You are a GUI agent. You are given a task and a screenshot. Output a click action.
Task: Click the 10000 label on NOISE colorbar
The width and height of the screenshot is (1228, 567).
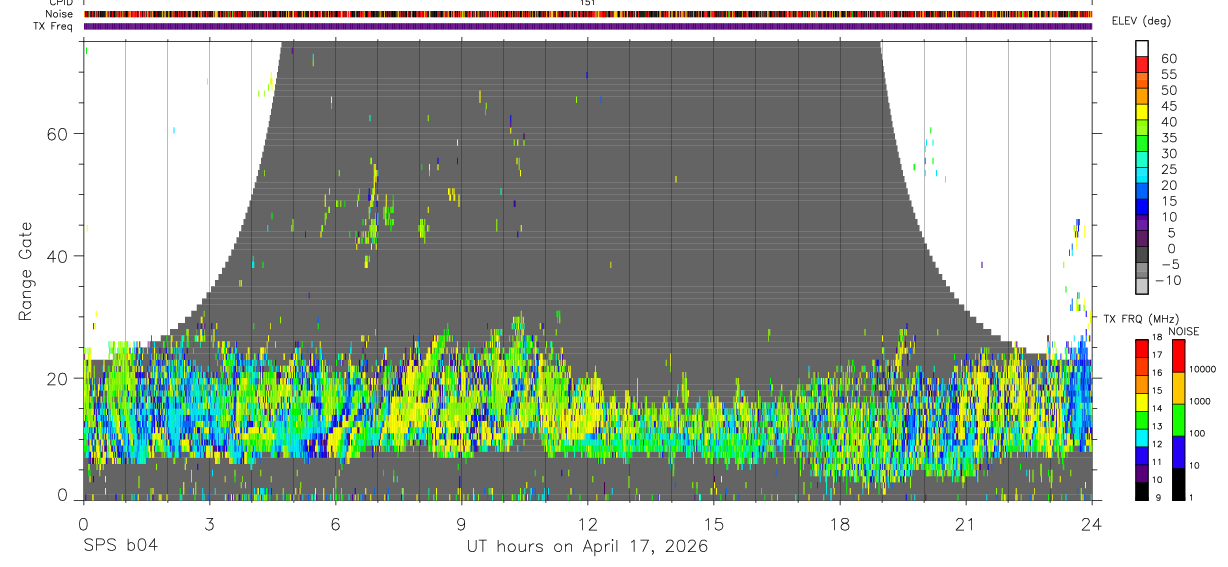(x=1202, y=369)
